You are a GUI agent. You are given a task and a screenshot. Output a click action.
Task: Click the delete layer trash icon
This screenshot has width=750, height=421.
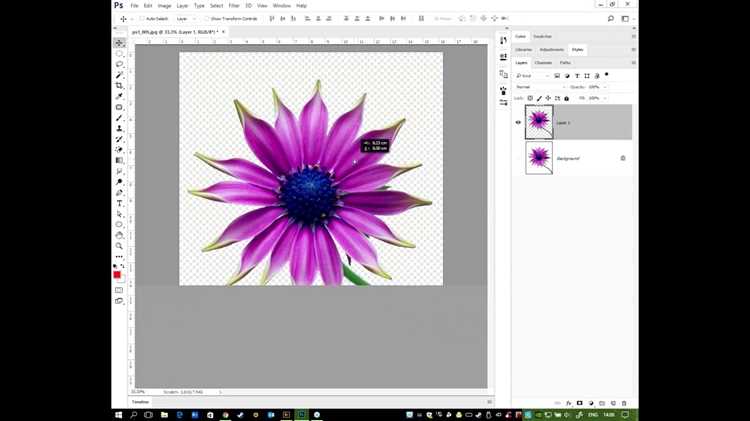(624, 403)
